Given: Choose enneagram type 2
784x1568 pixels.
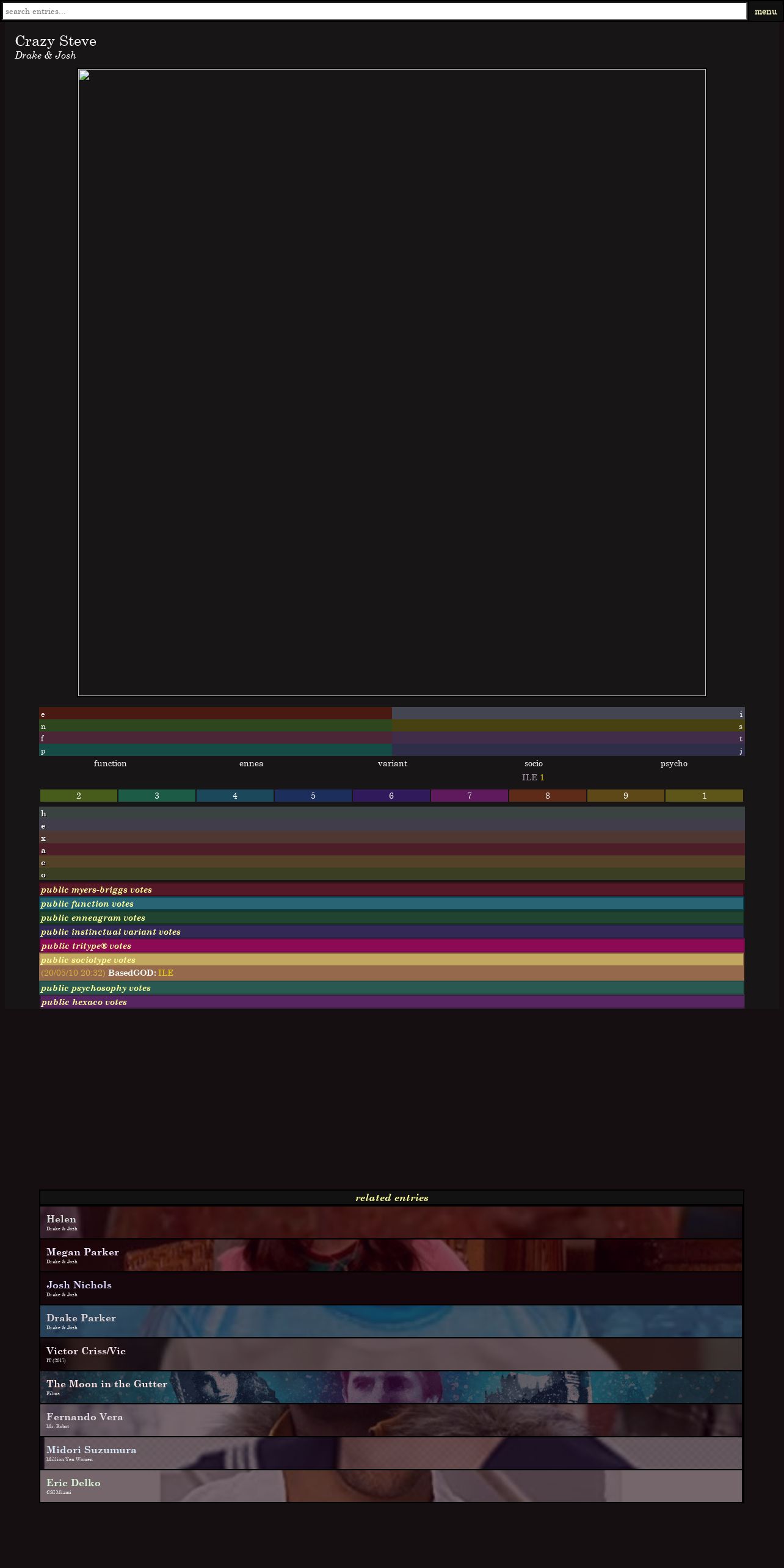Looking at the screenshot, I should click(79, 796).
